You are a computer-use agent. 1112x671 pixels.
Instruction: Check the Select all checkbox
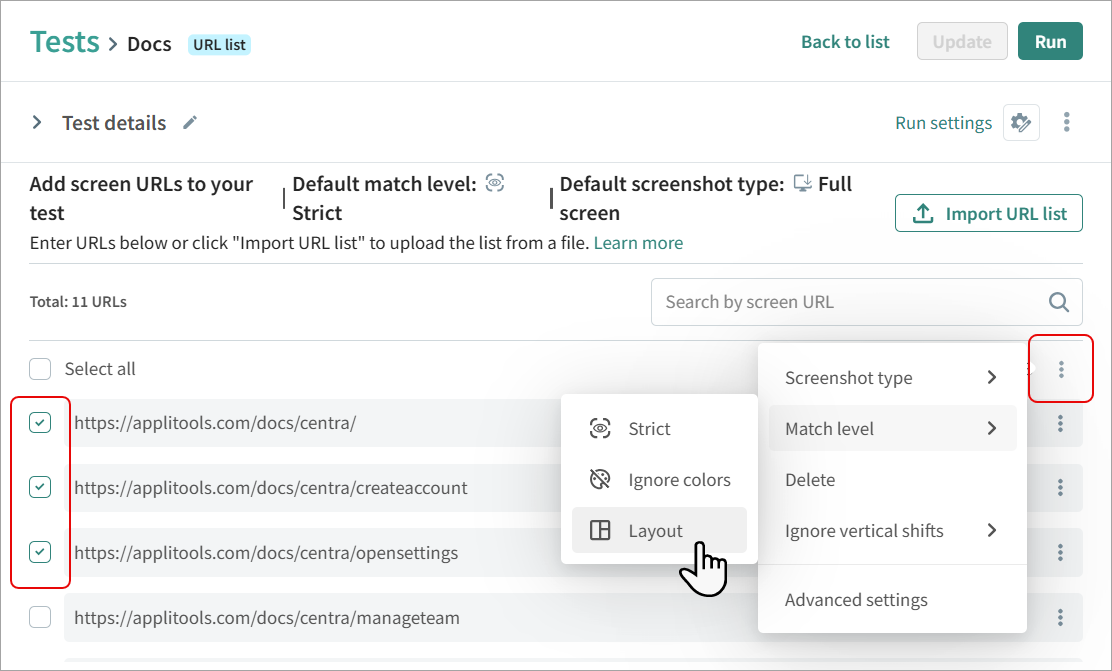click(x=40, y=369)
